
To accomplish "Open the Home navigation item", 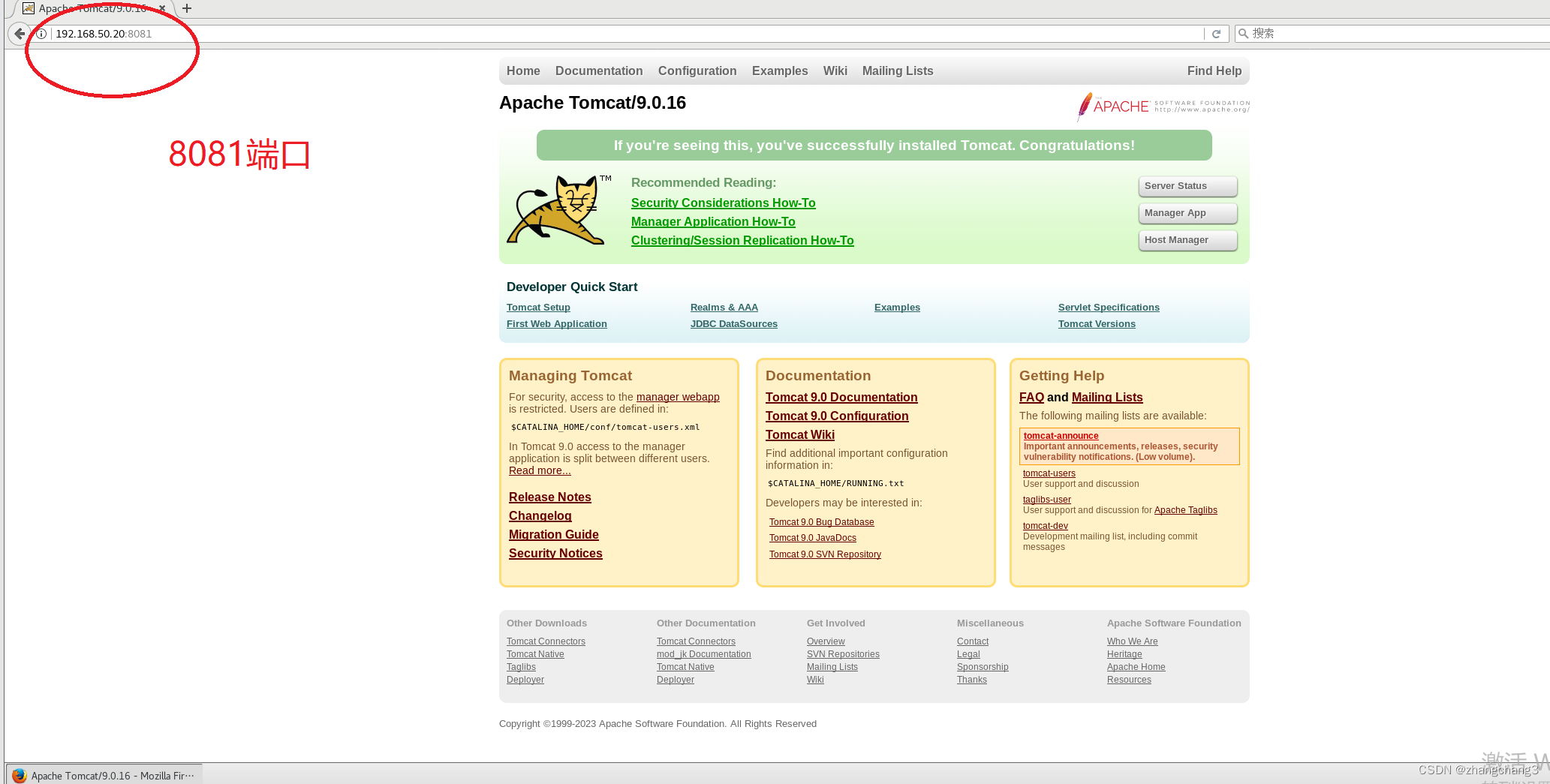I will (x=523, y=71).
